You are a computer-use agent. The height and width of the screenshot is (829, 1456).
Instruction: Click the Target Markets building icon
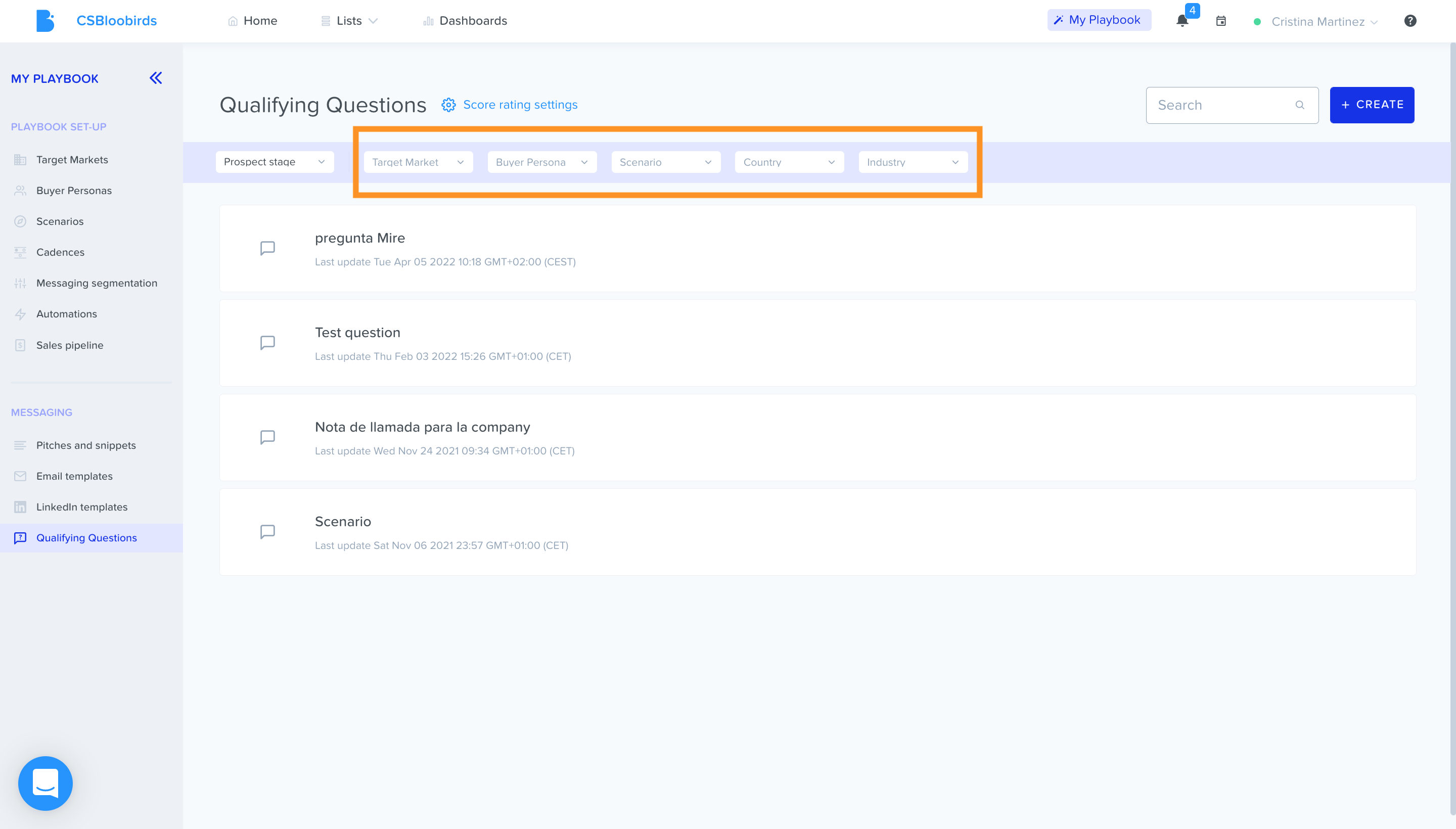click(x=21, y=160)
